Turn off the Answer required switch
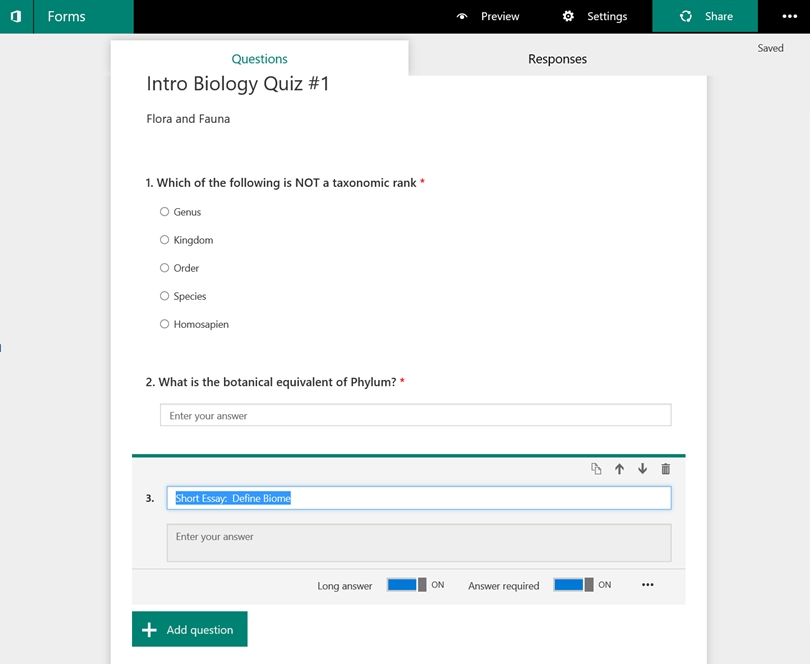Screen dimensions: 810x664 point(573,585)
